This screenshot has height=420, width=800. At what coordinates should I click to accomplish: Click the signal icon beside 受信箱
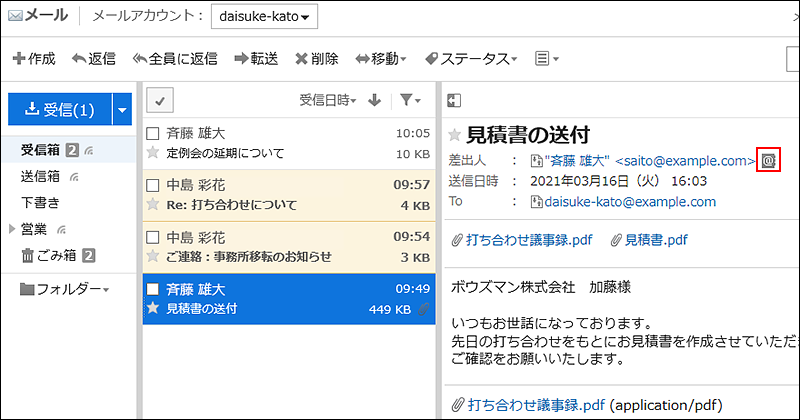pyautogui.click(x=89, y=151)
